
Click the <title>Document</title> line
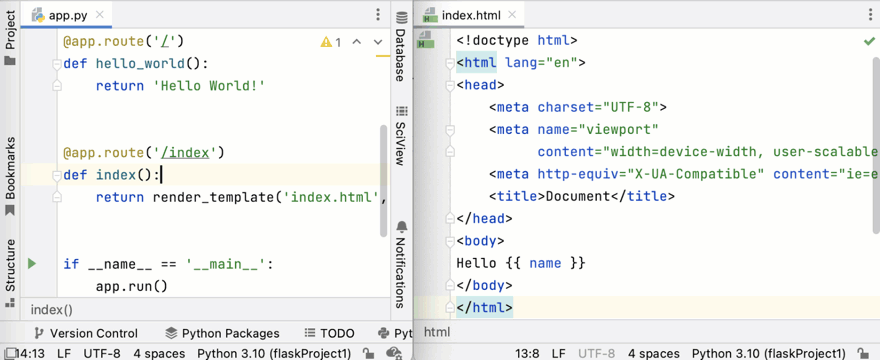click(581, 197)
